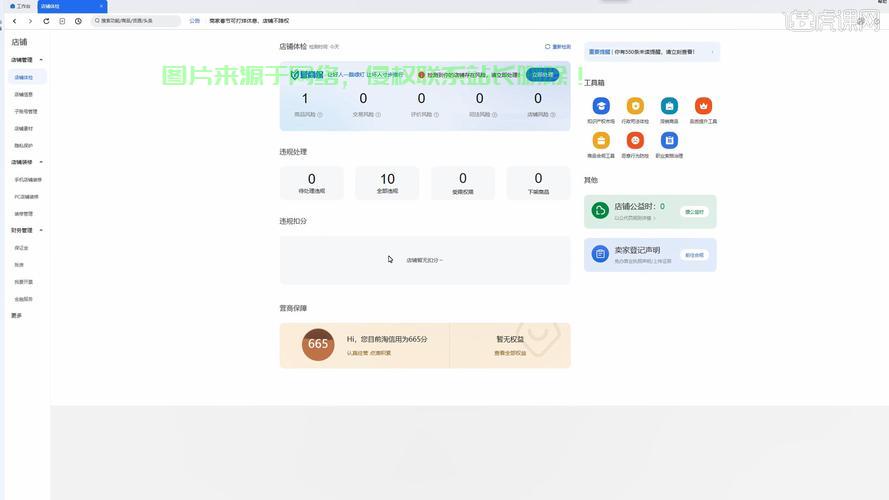Image resolution: width=889 pixels, height=500 pixels.
Task: Click the red warning icon in the risk banner
Action: pos(421,75)
